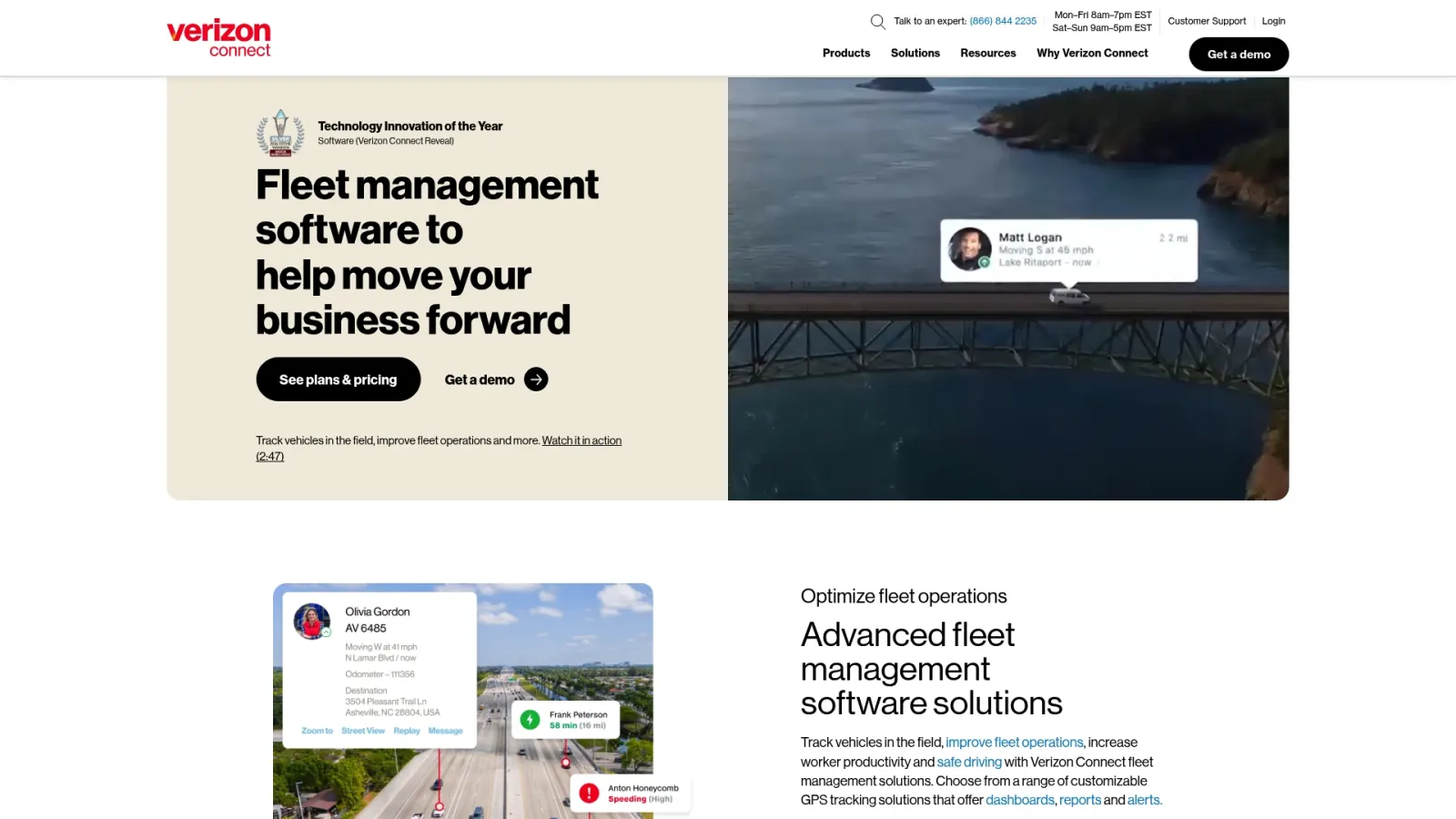
Task: Call the expert phone number (866) 844 2235
Action: coord(1003,21)
